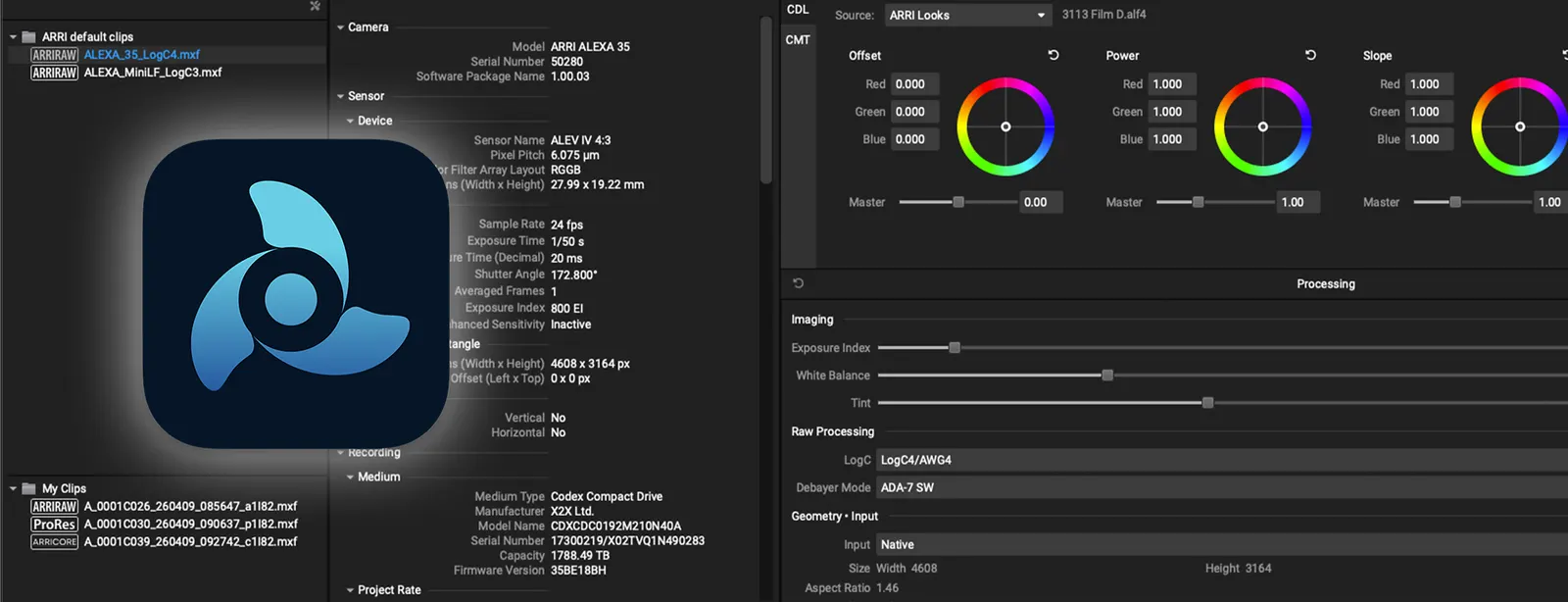Click the Power color wheel
Image resolution: width=1568 pixels, height=602 pixels.
tap(1262, 126)
